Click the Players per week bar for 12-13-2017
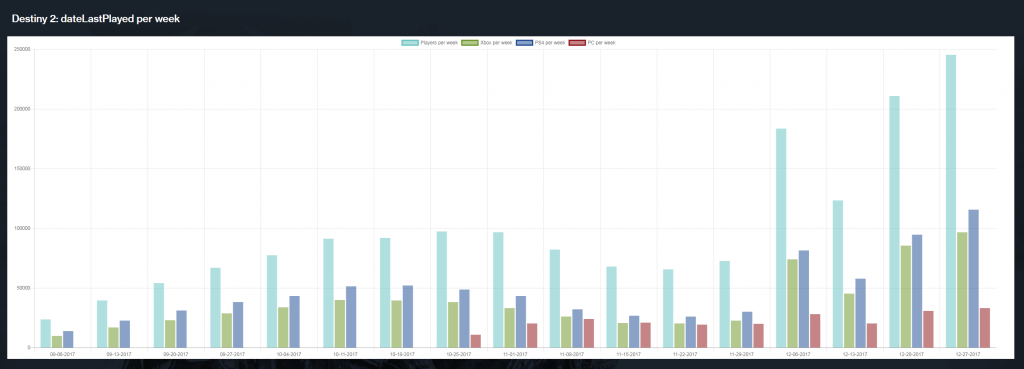The height and width of the screenshot is (369, 1024). click(838, 274)
